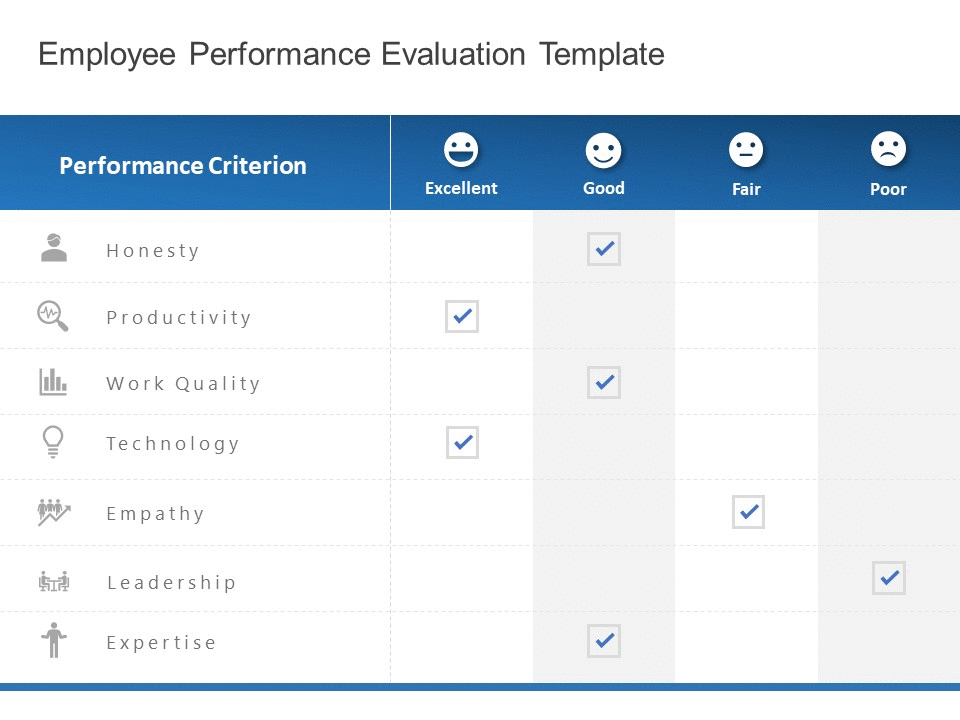Click the Expertise standing person icon

click(x=54, y=640)
